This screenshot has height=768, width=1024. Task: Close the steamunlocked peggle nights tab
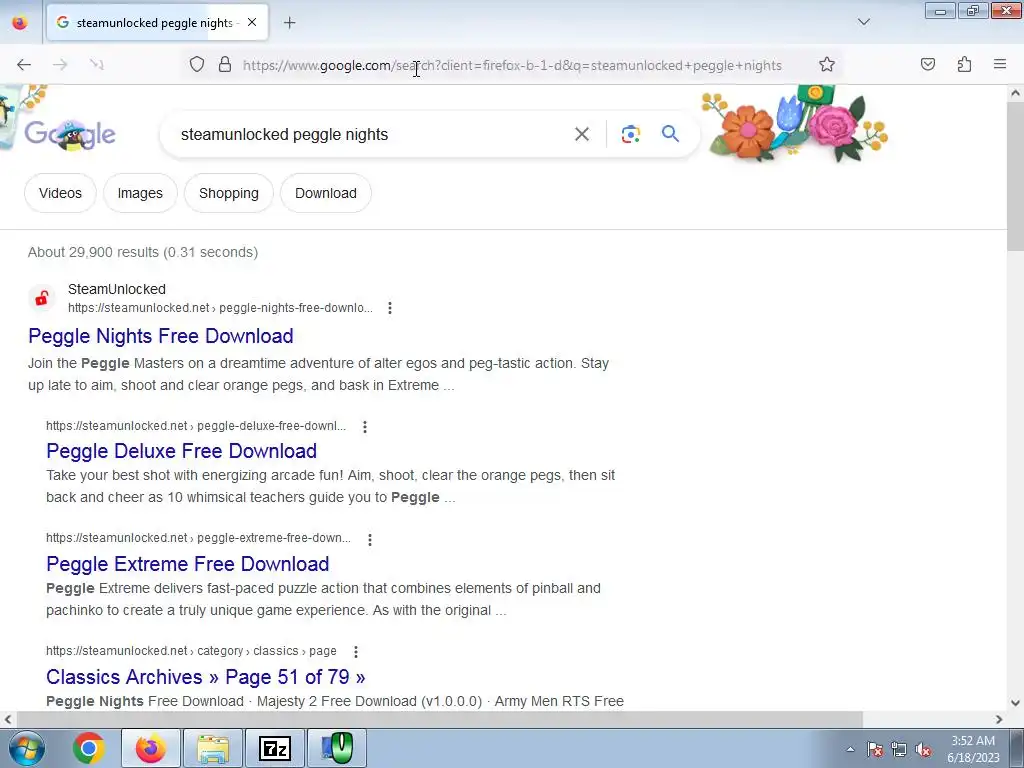coord(252,23)
